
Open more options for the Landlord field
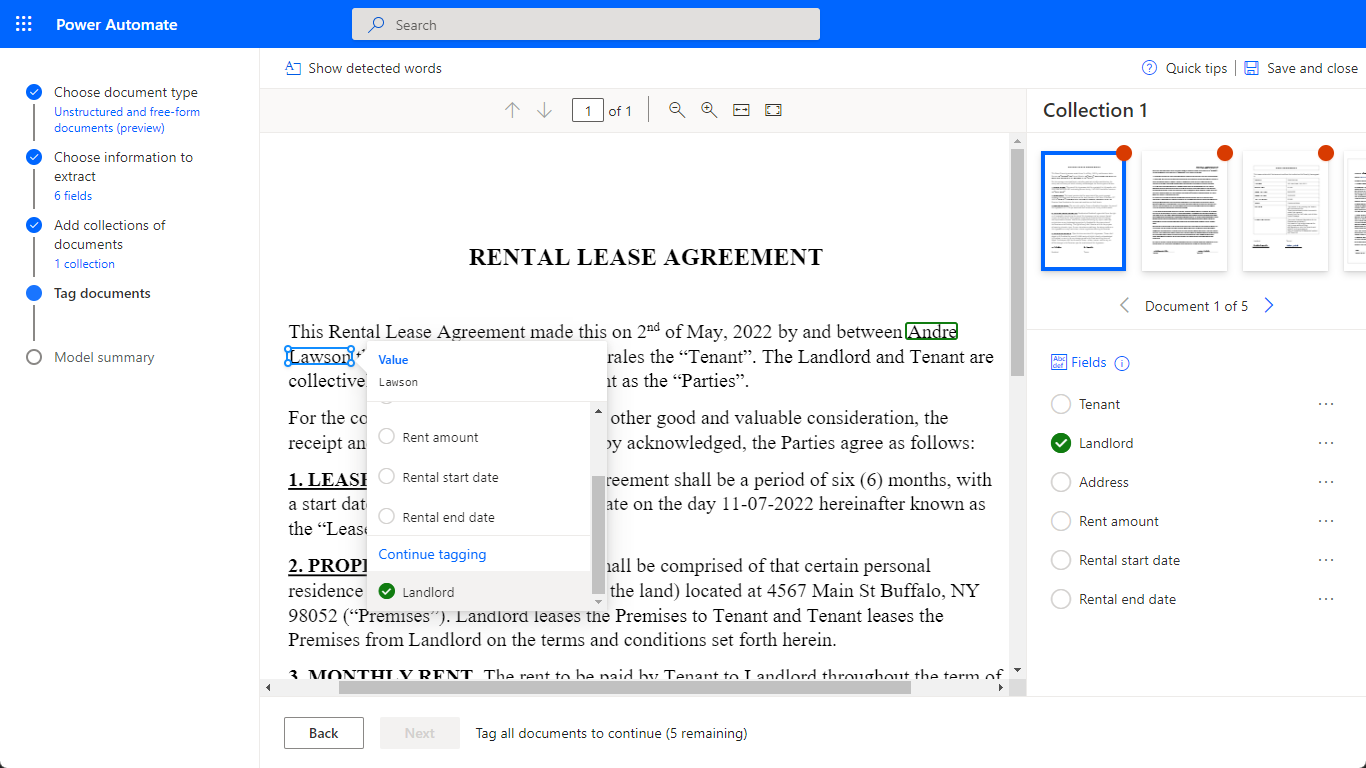(x=1326, y=443)
